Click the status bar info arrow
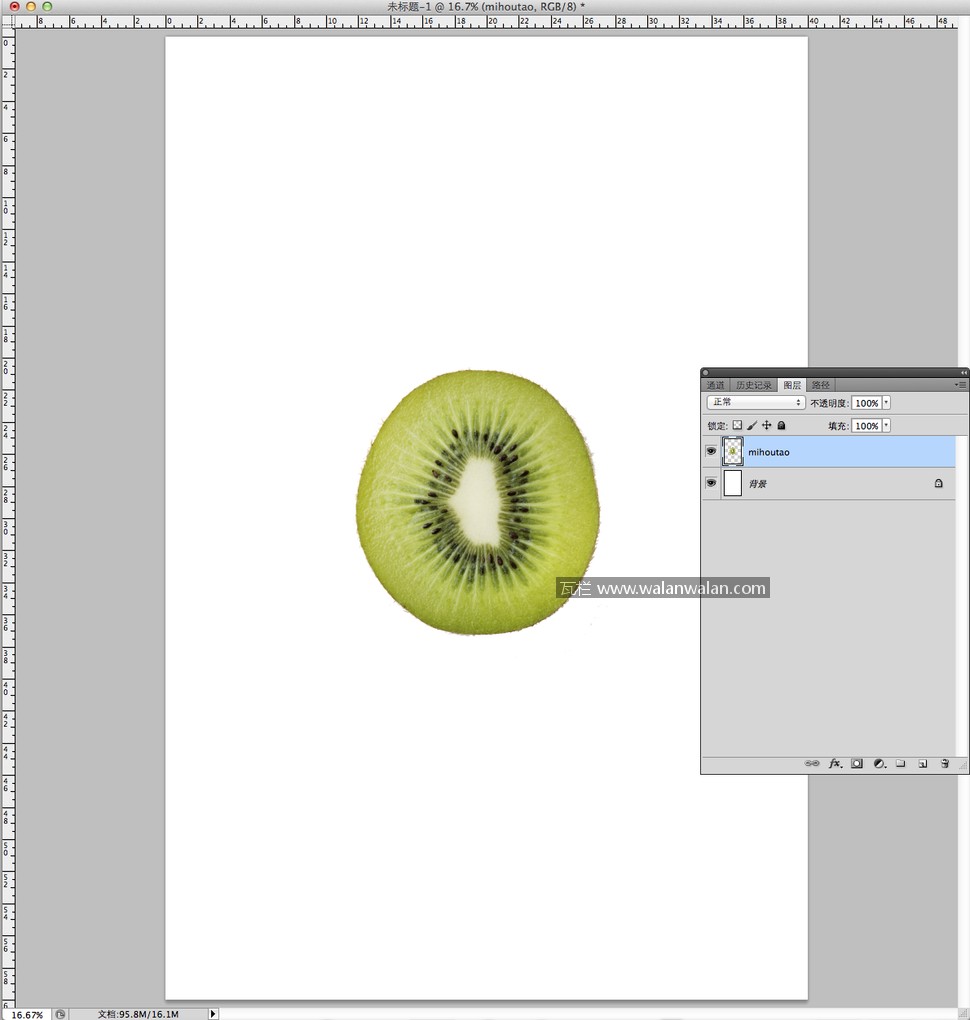Screen dimensions: 970x1020 (212, 1014)
